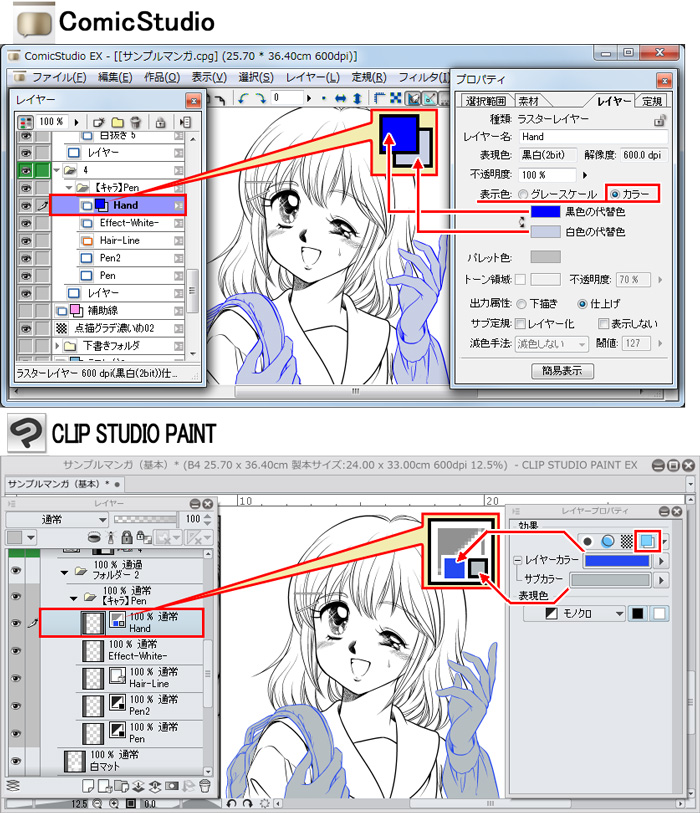
Task: Click lock icon in ComicStudio Properties panel
Action: click(x=659, y=120)
